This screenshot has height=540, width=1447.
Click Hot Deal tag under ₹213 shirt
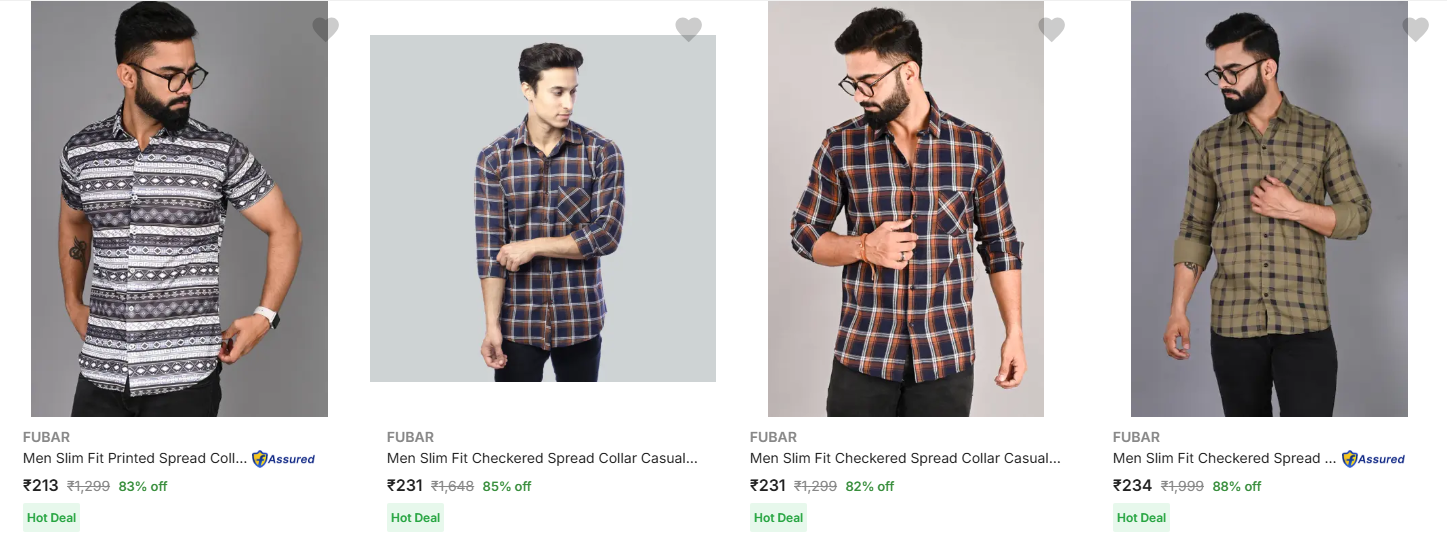(51, 517)
